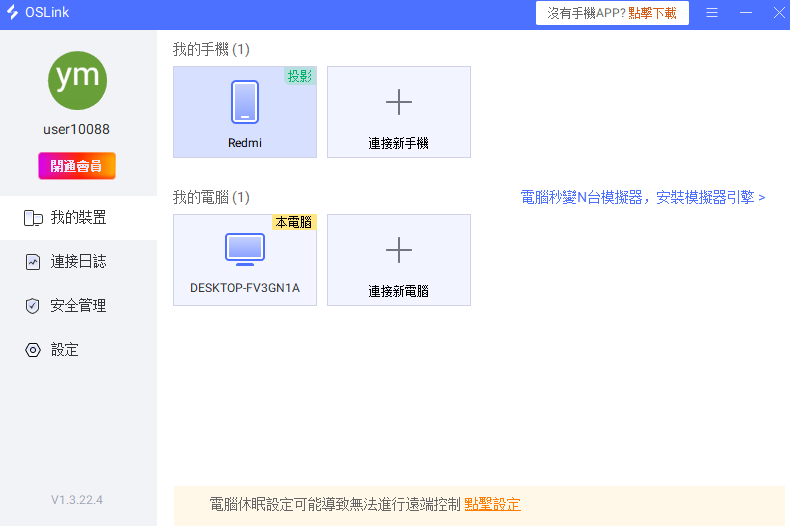
Task: Click the 投影 badge on Redmi
Action: (x=299, y=76)
